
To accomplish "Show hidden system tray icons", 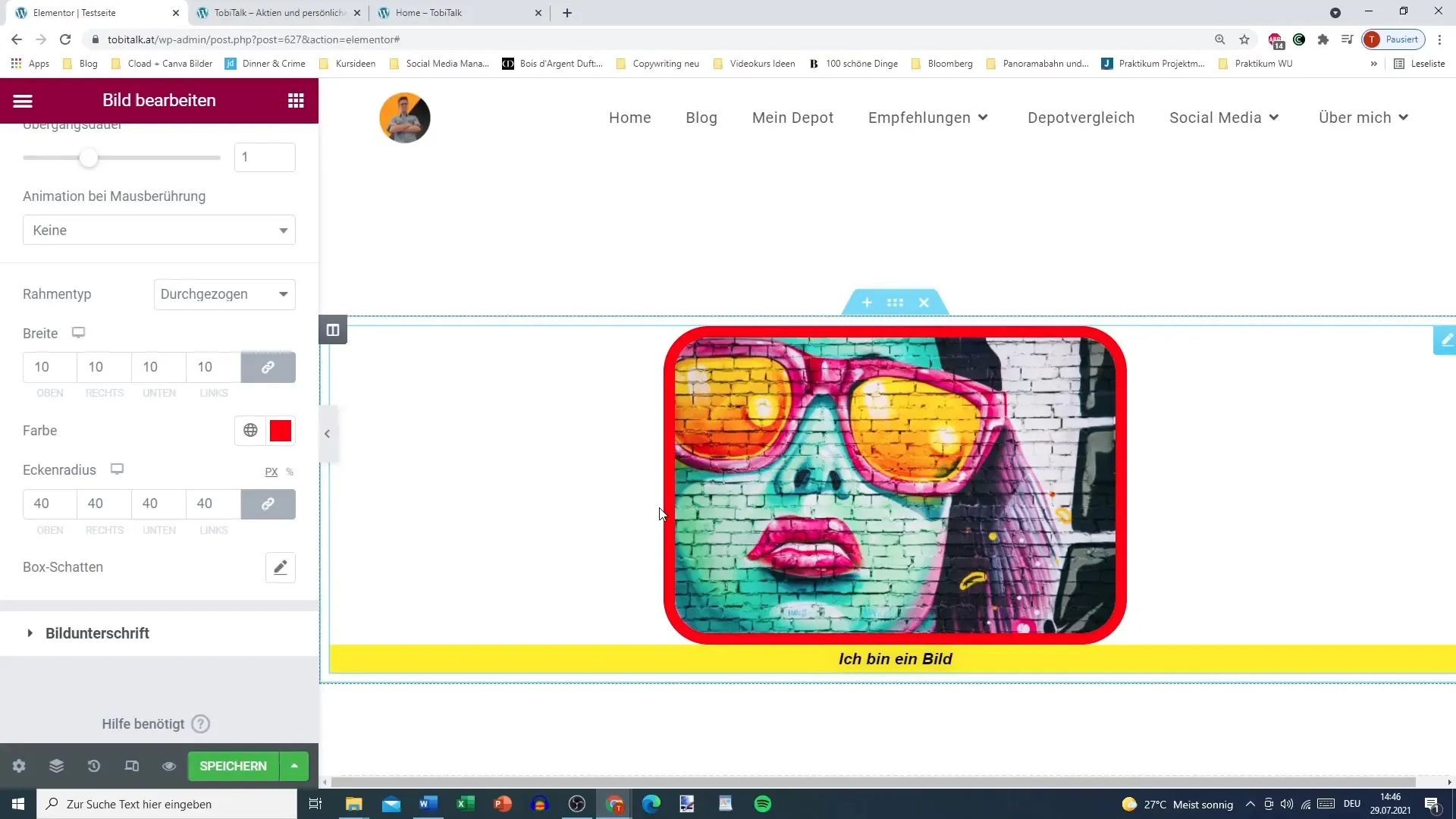I will pyautogui.click(x=1250, y=804).
